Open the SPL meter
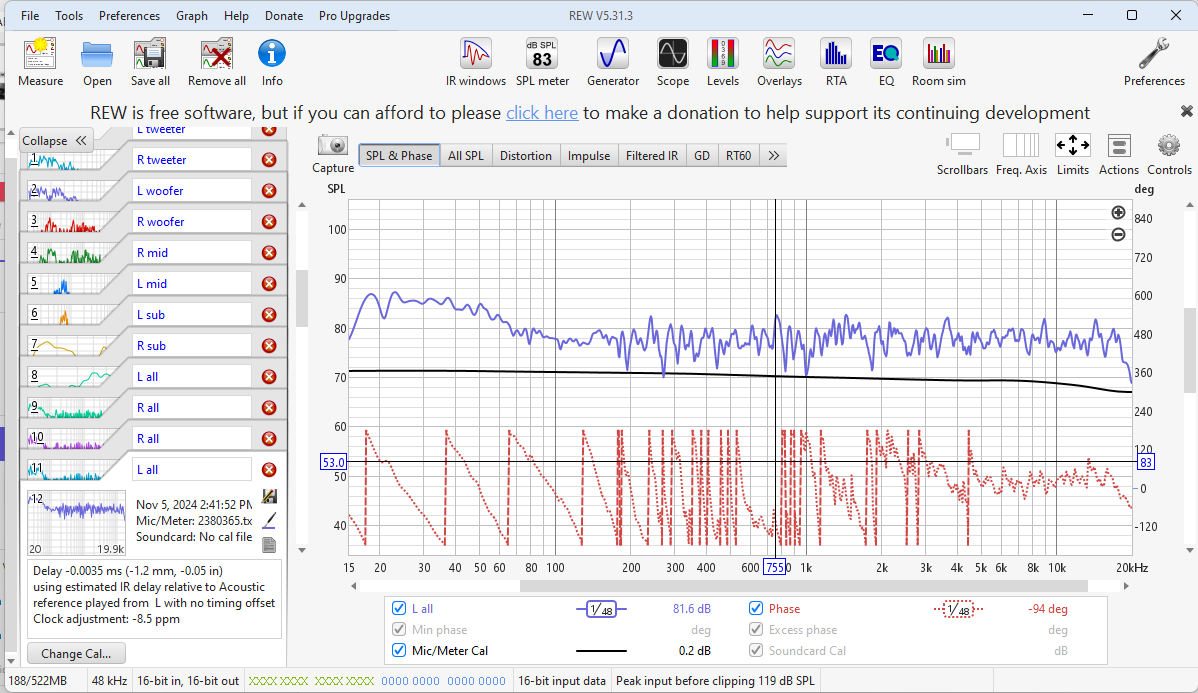1198x693 pixels. (x=542, y=62)
